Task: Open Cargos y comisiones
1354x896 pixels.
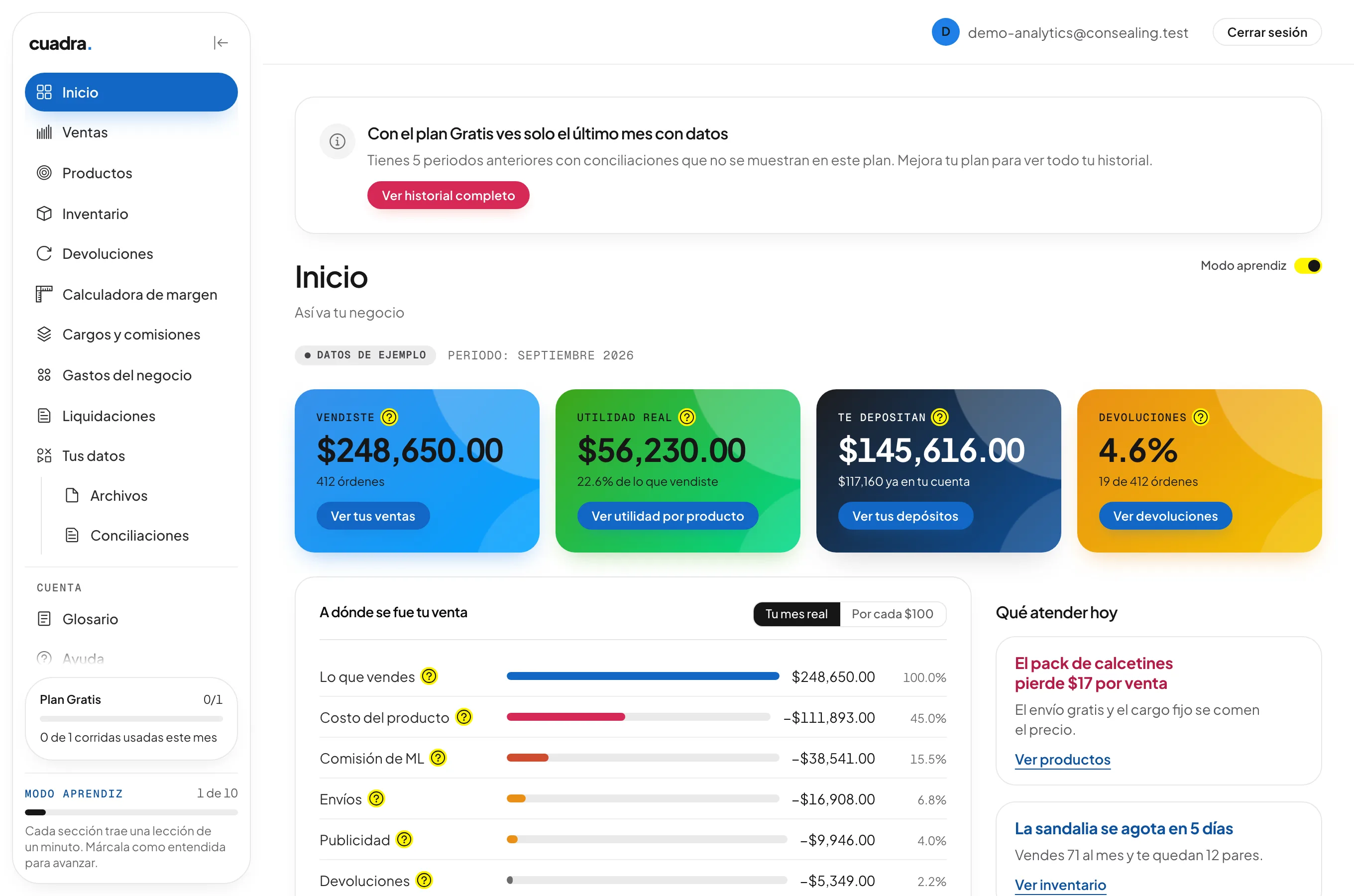Action: (131, 335)
